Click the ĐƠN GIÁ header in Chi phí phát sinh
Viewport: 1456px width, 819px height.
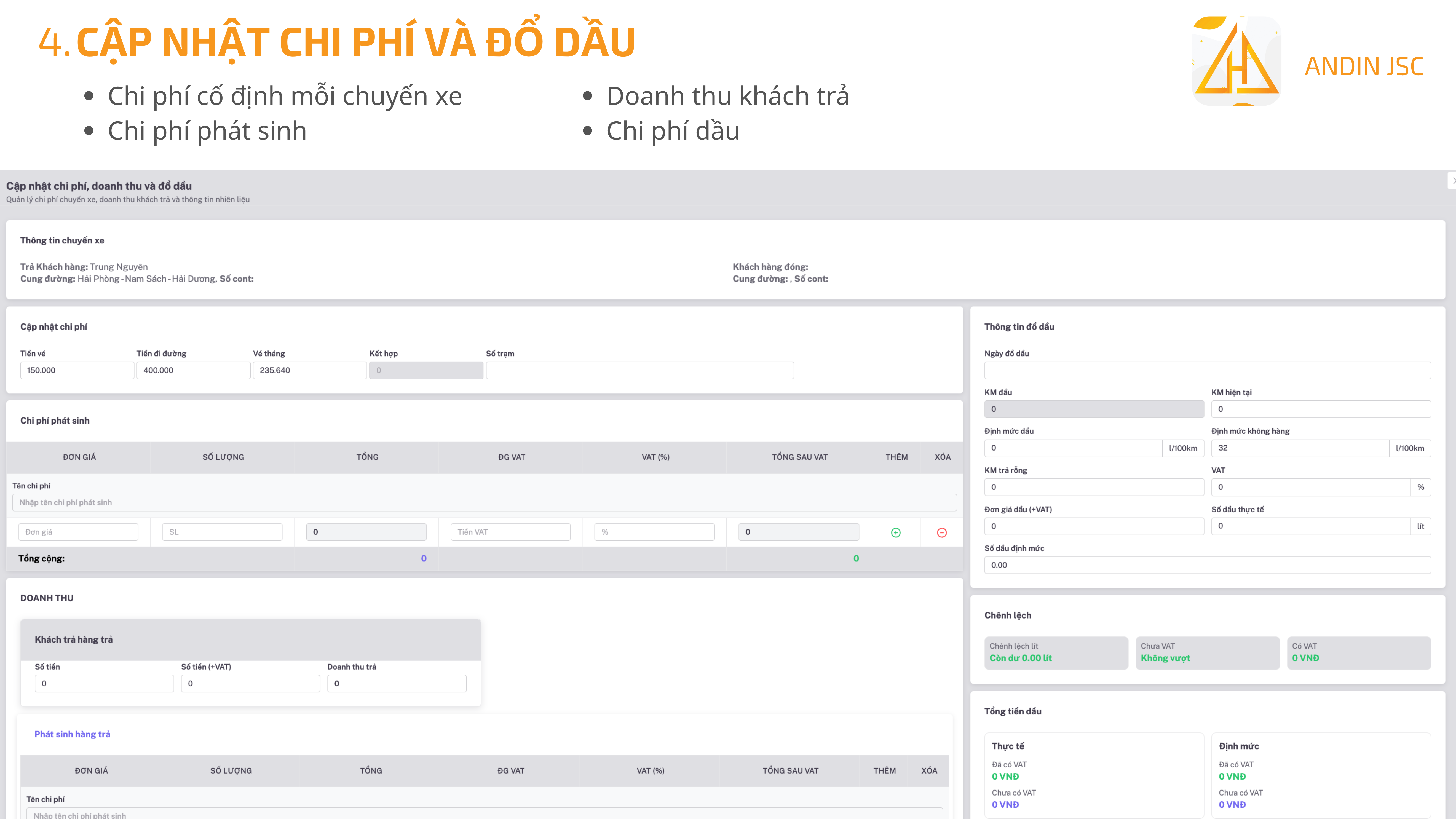pos(79,457)
